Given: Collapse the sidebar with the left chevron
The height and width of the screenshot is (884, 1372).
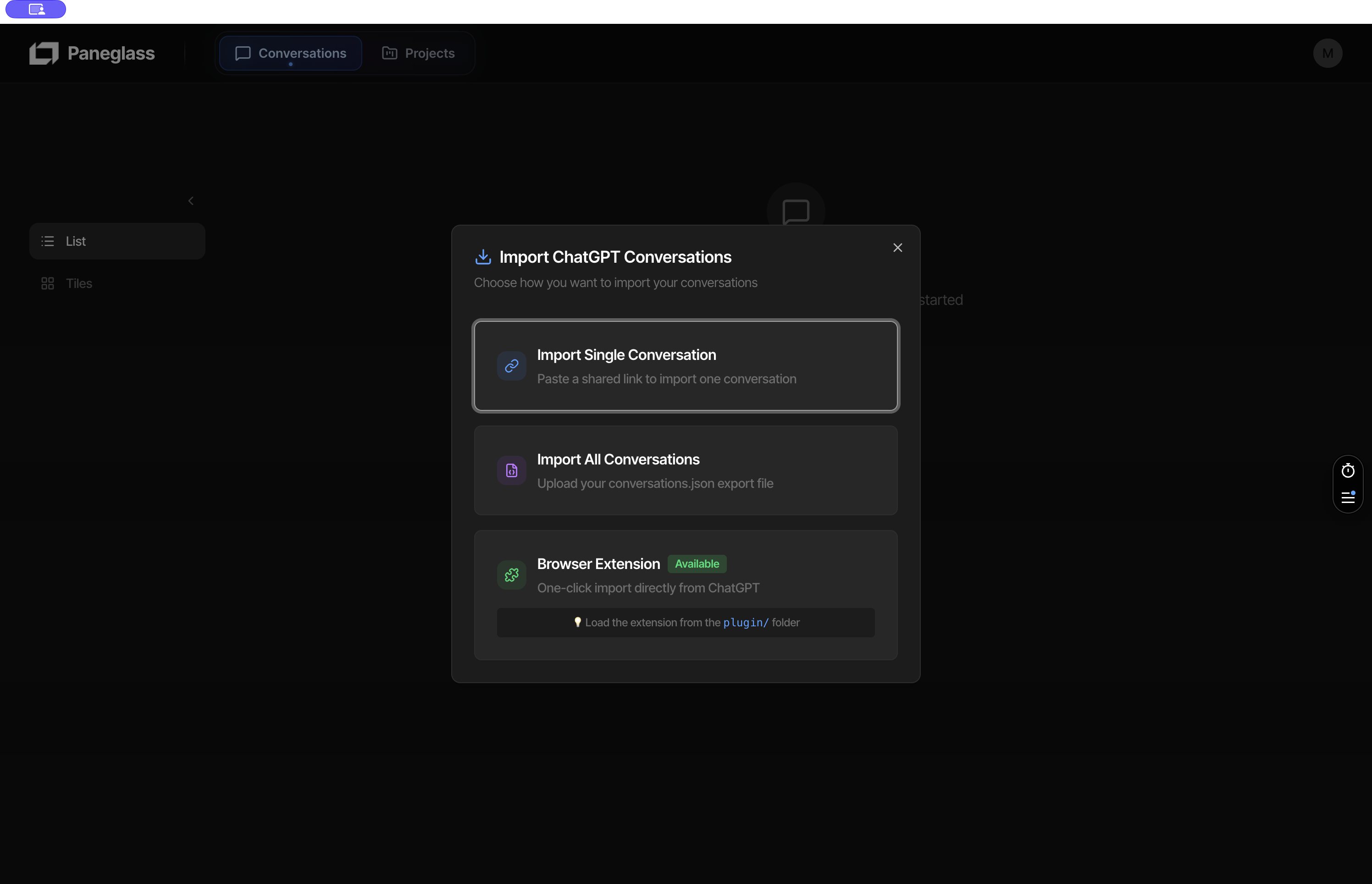Looking at the screenshot, I should (x=191, y=200).
